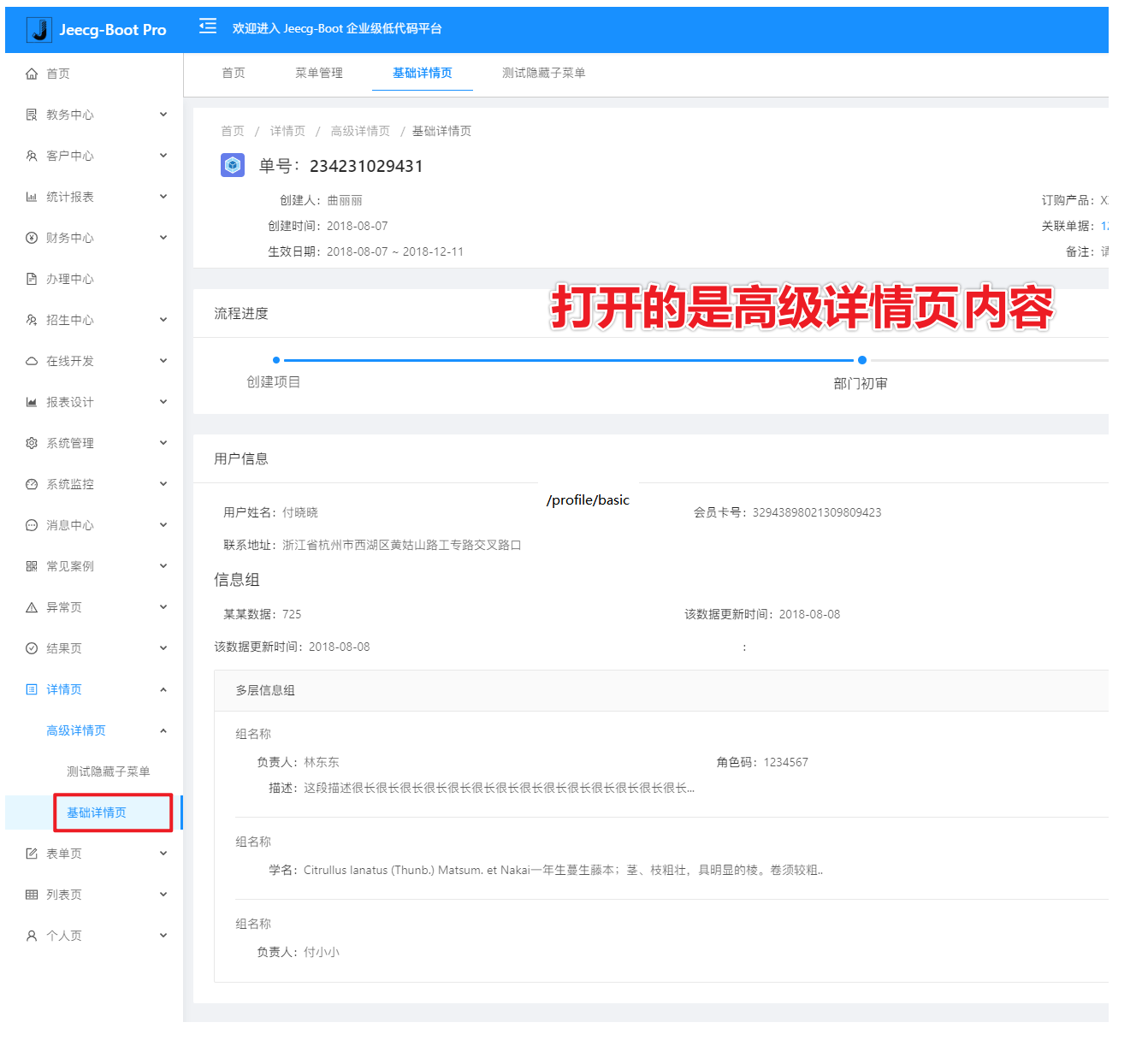The image size is (1148, 1040).
Task: Expand the 消息中心 message icon menu
Action: [x=31, y=524]
